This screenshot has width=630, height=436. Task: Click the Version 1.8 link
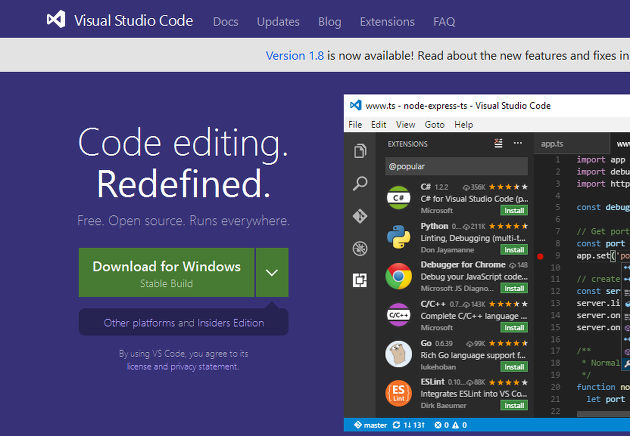click(295, 55)
